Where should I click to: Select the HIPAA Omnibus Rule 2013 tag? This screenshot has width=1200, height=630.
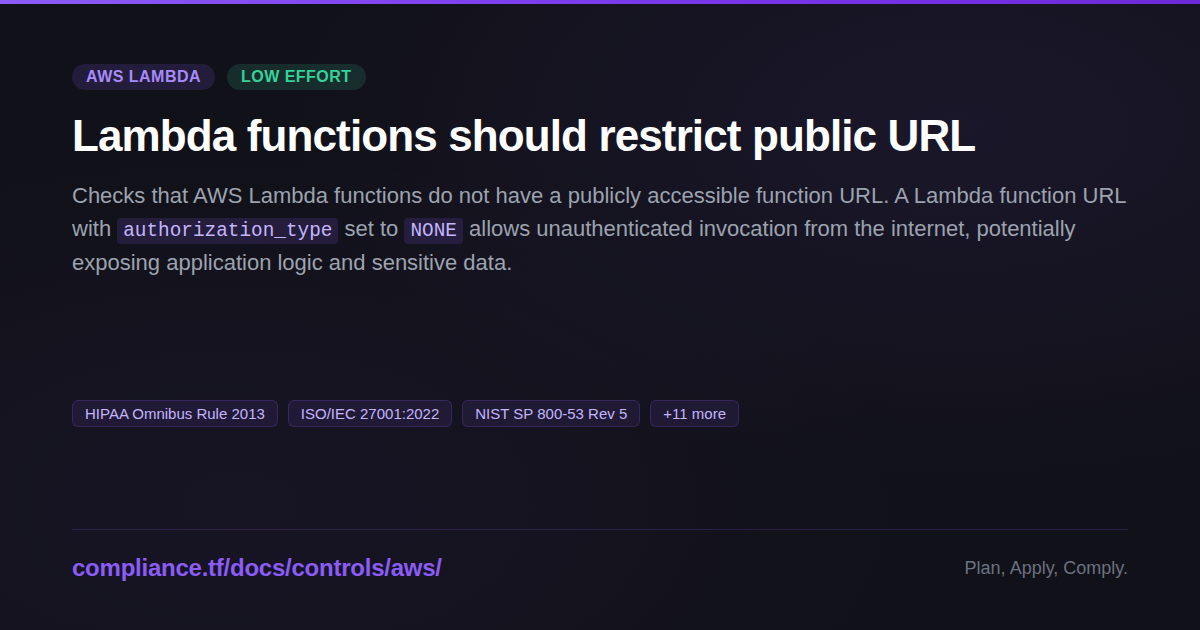click(175, 414)
